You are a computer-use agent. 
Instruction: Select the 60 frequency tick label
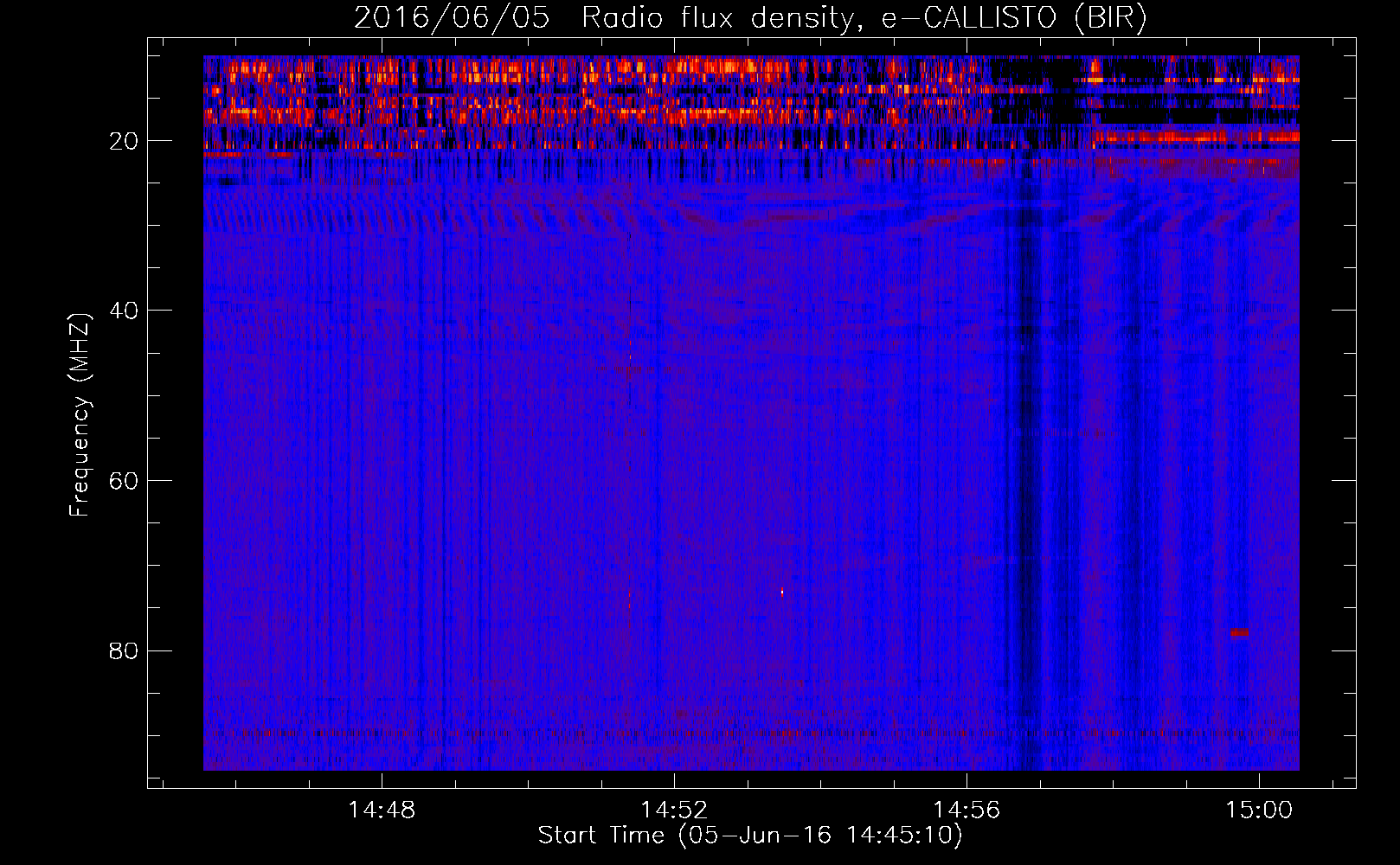point(124,481)
